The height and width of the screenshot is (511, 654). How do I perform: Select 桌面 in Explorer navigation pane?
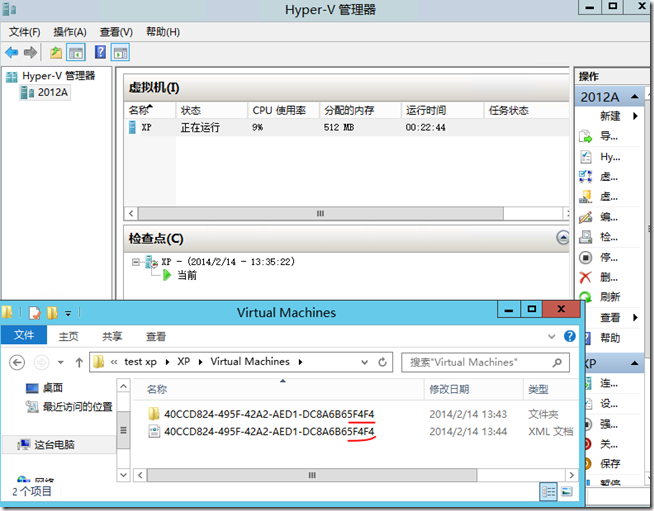[44, 388]
